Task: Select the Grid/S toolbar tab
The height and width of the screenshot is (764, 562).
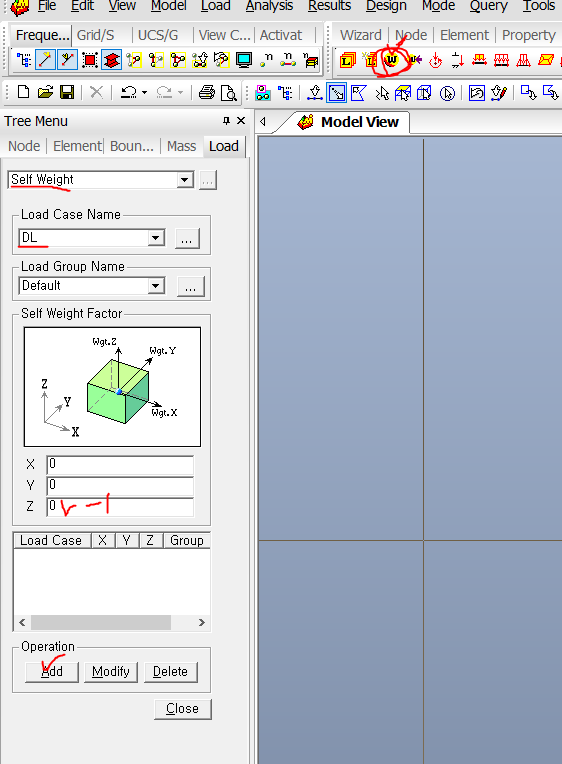Action: point(96,35)
